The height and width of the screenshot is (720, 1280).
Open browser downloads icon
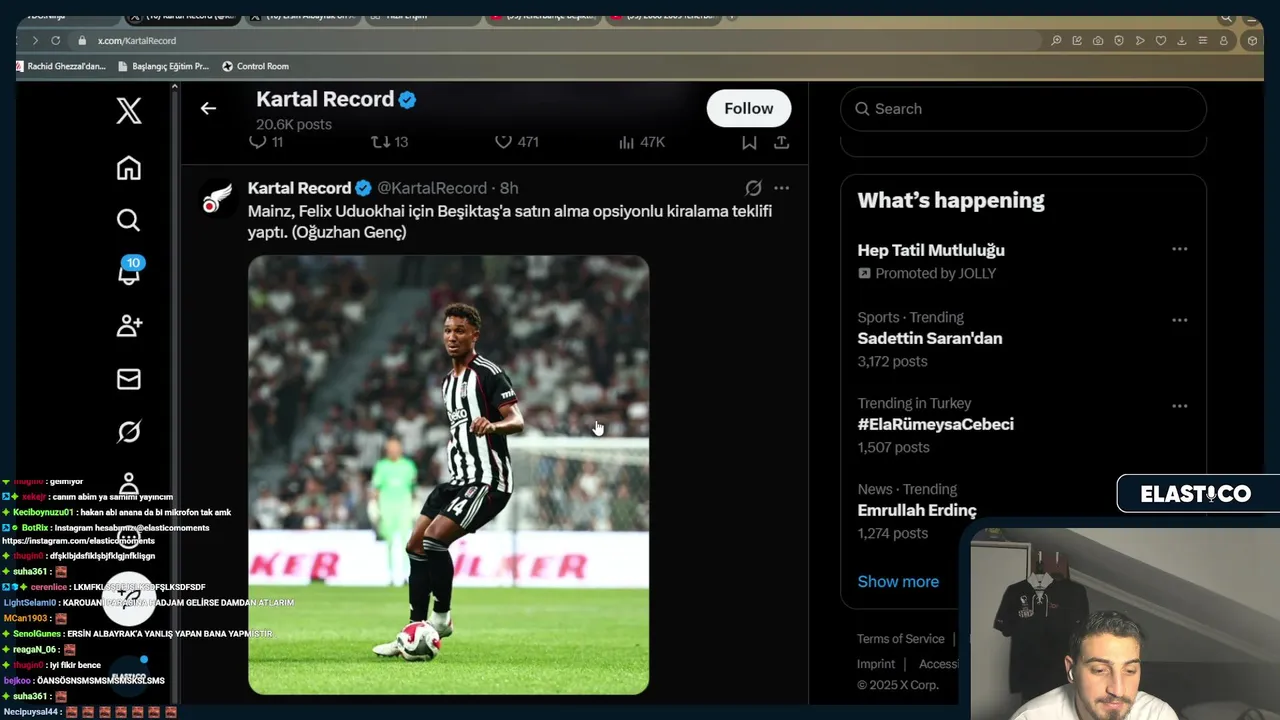pyautogui.click(x=1182, y=41)
